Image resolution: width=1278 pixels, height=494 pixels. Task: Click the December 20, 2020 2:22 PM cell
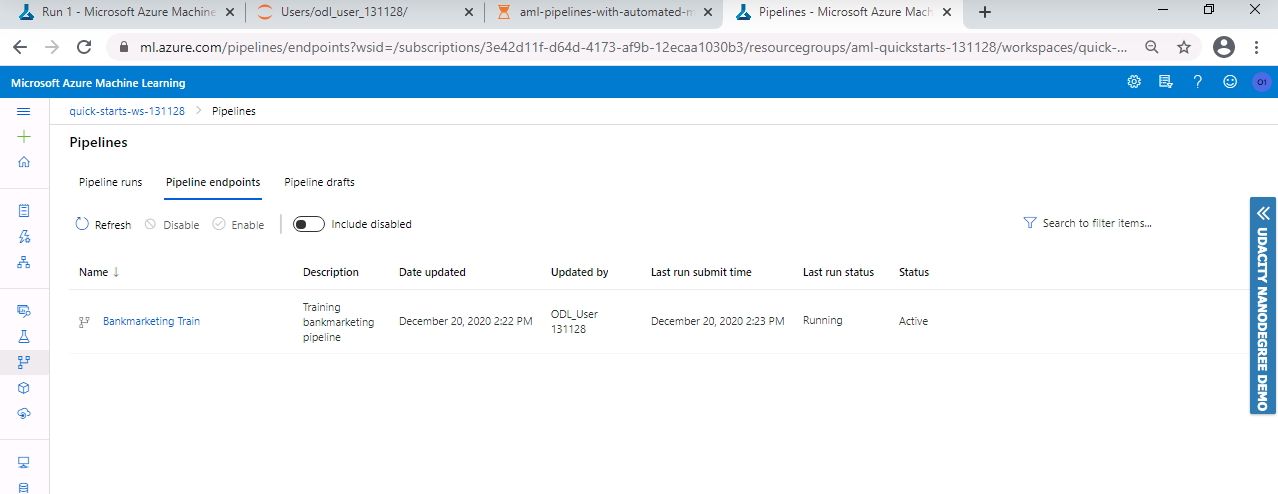(x=465, y=321)
